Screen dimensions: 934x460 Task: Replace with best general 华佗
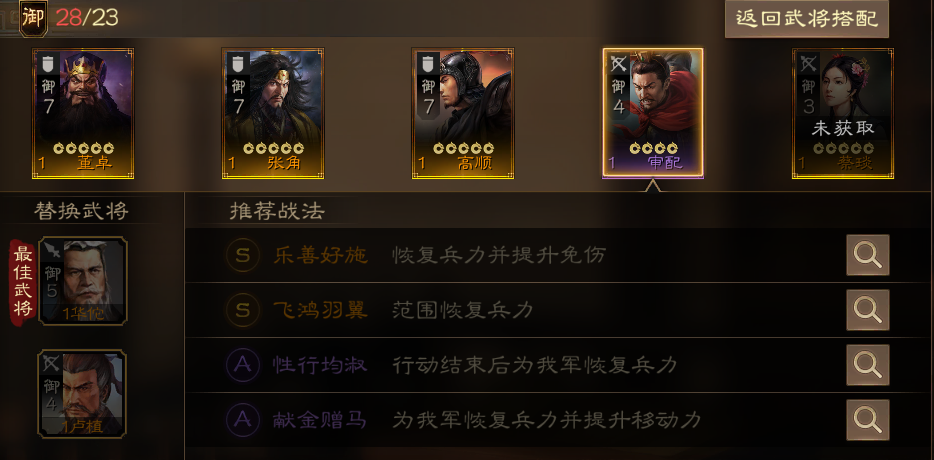[82, 281]
